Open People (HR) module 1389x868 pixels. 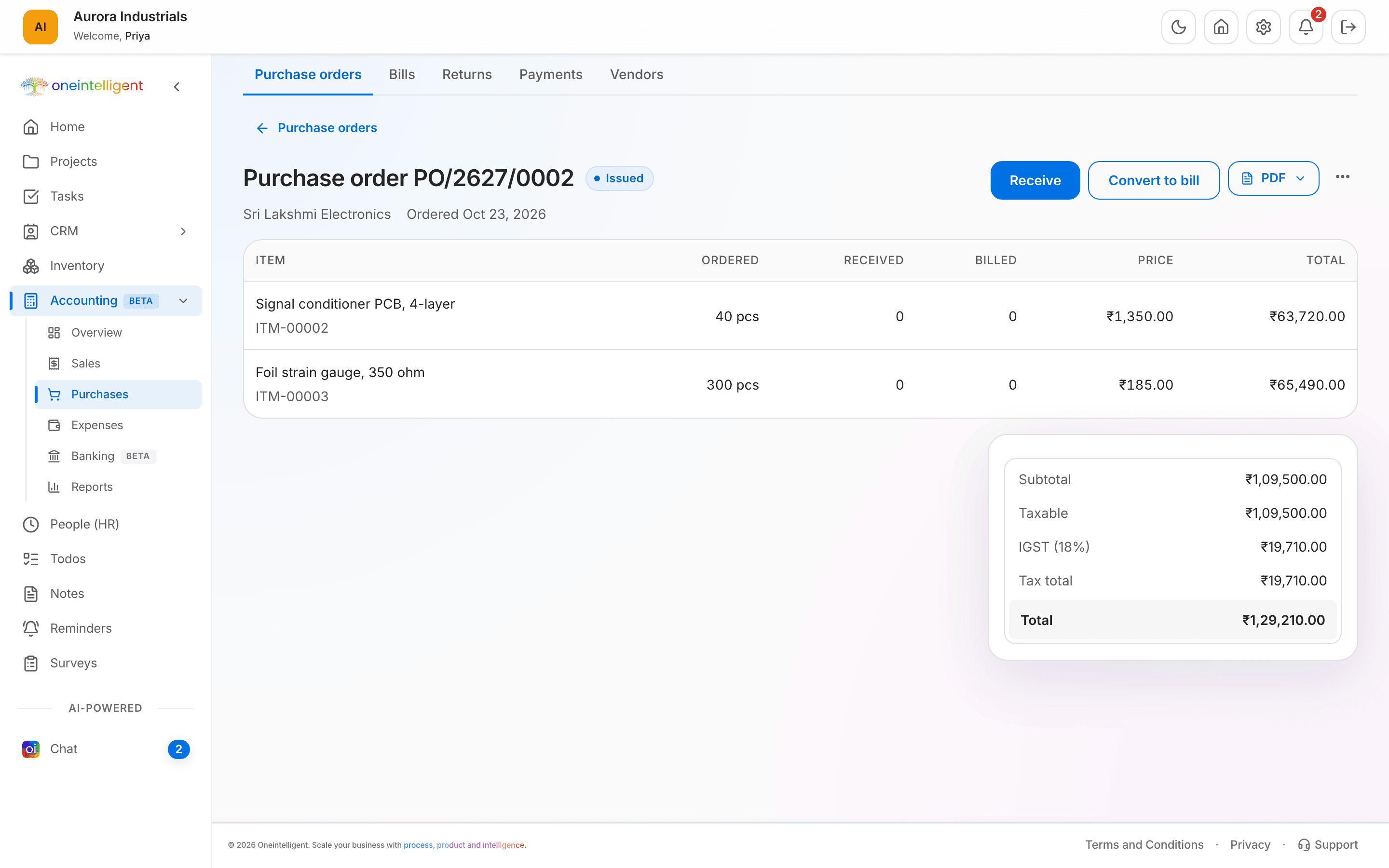[x=106, y=524]
